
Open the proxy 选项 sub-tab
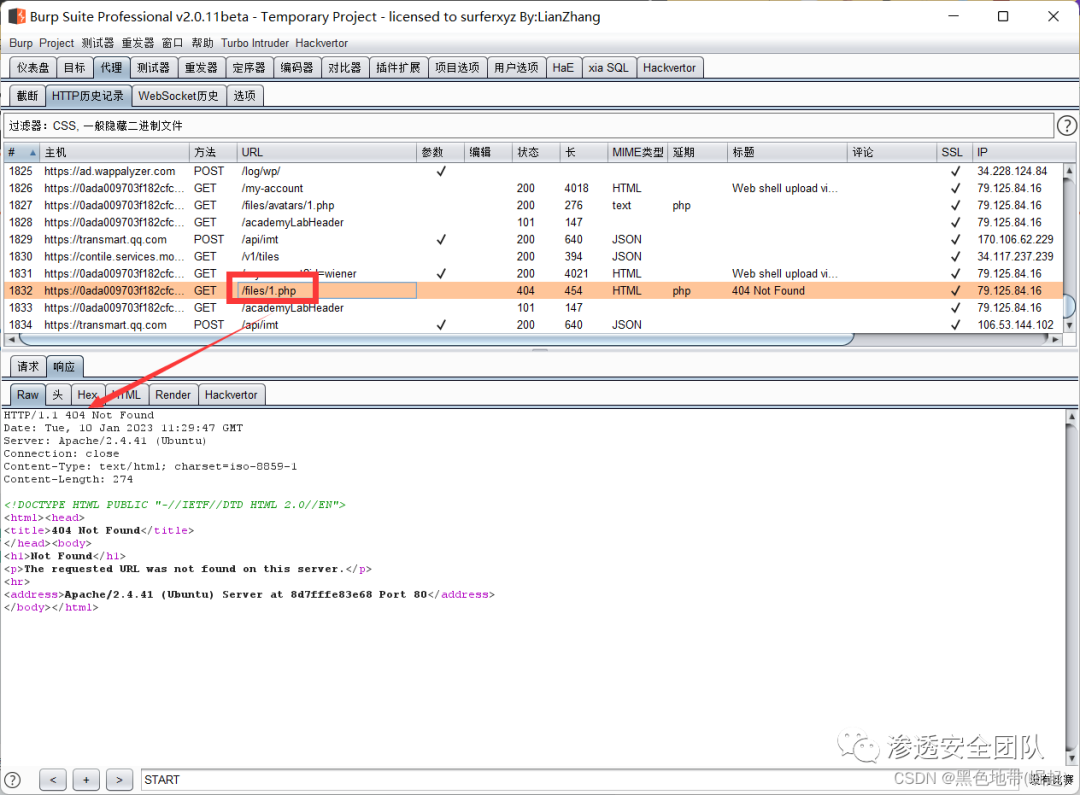(245, 96)
